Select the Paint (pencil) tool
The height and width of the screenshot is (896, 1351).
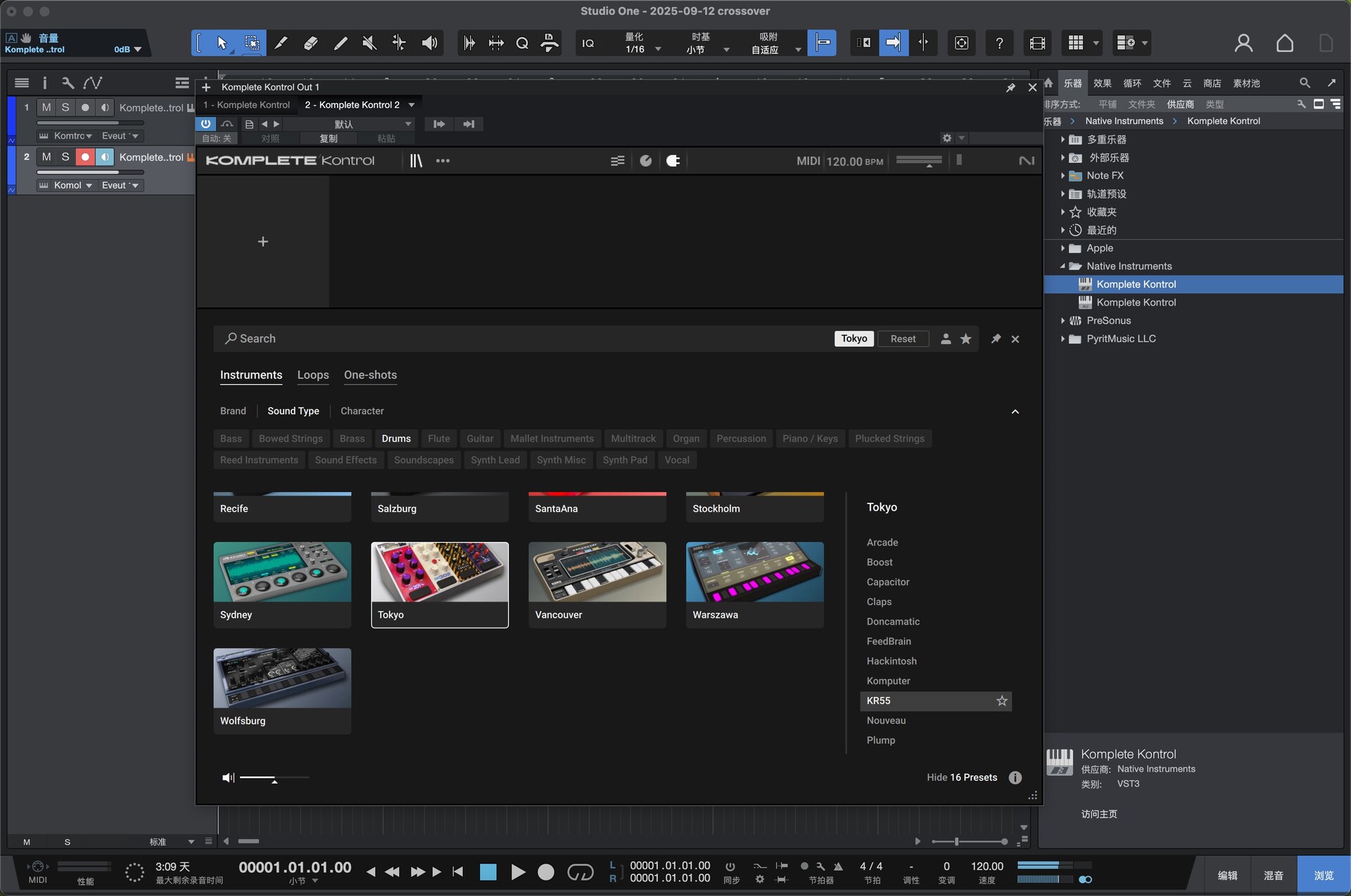[340, 43]
